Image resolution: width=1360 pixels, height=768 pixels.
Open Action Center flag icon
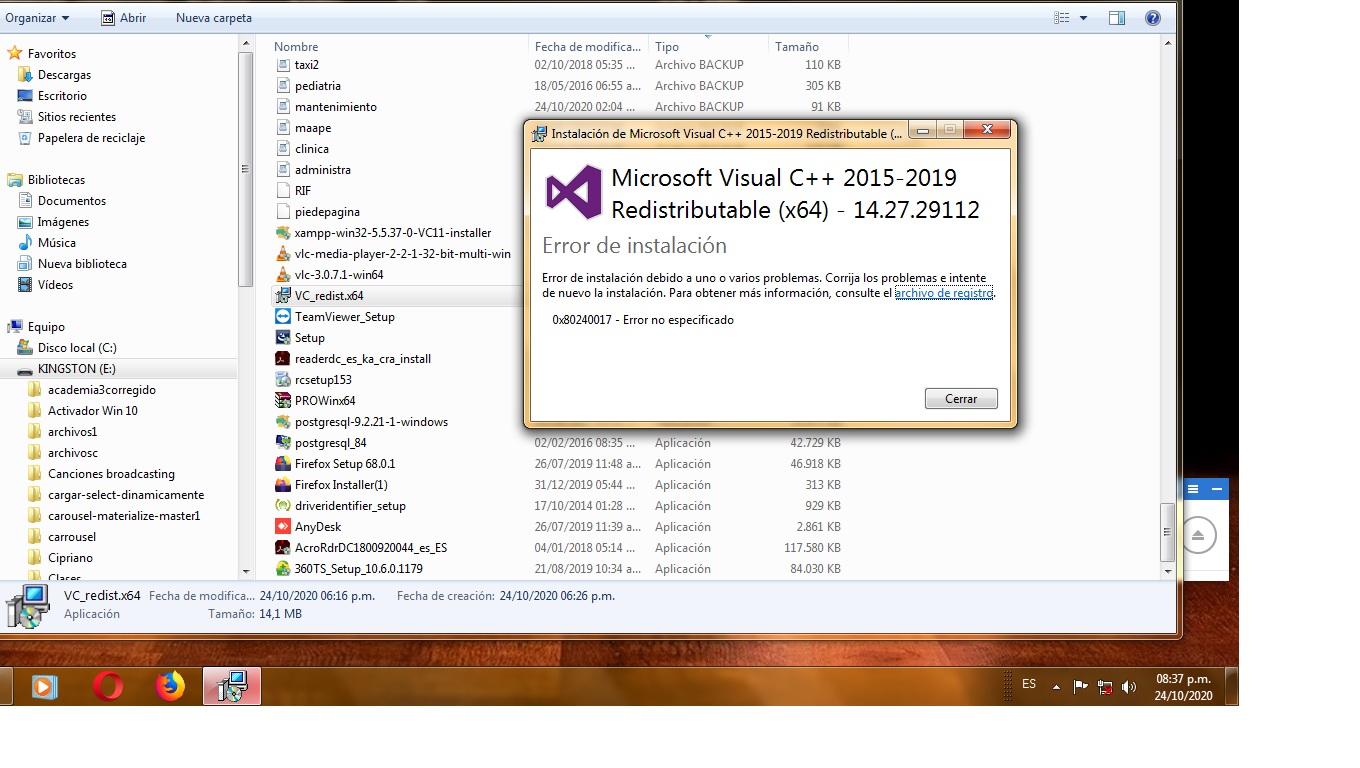1080,687
